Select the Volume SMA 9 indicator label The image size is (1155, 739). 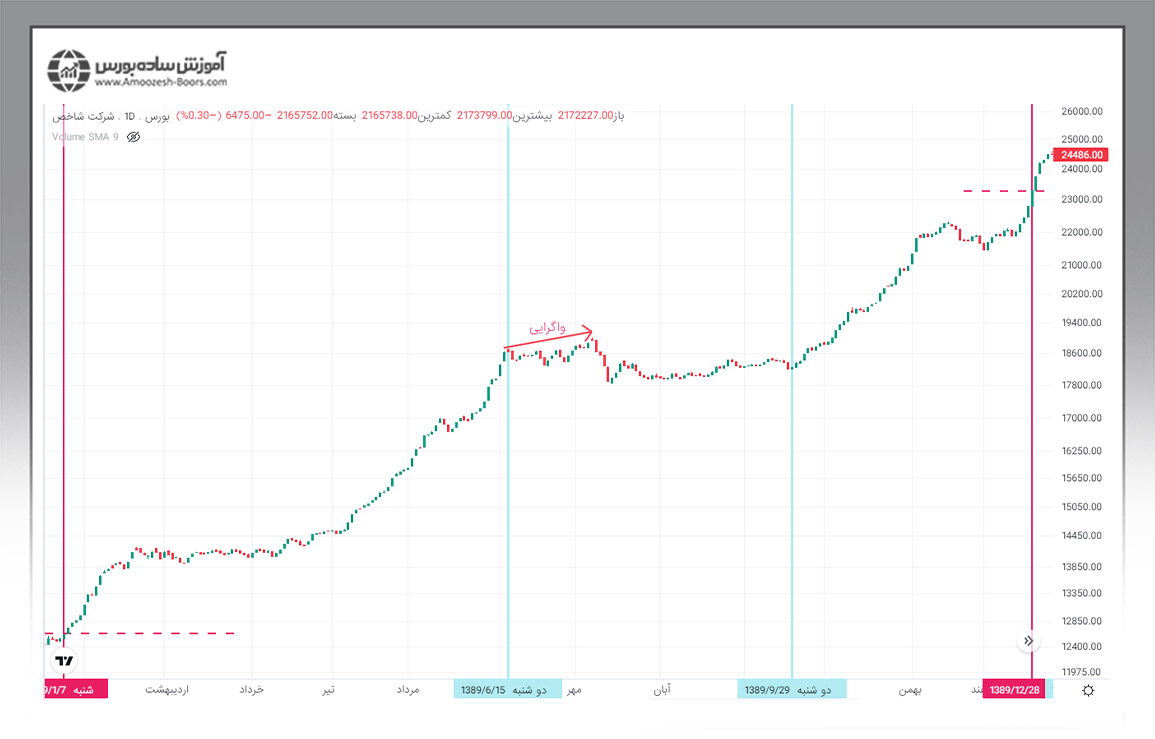[85, 137]
